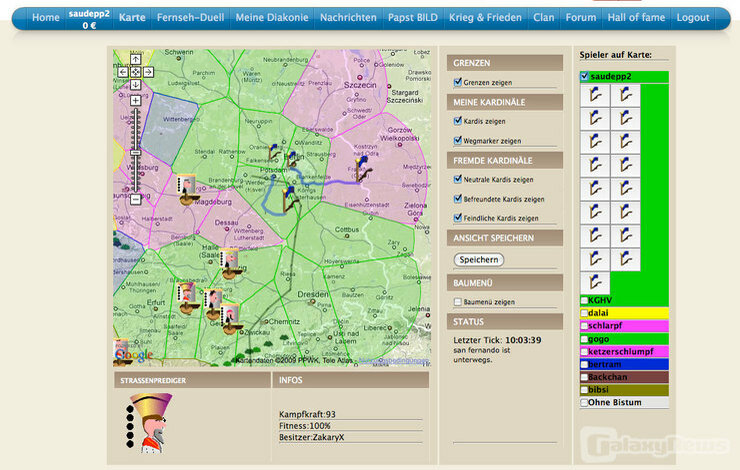740x470 pixels.
Task: Zoom out with the map minus button
Action: (135, 199)
